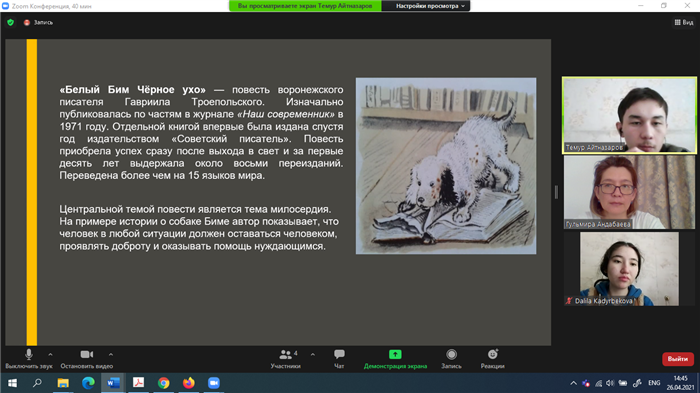Open Zoom from the Windows taskbar

click(x=214, y=383)
